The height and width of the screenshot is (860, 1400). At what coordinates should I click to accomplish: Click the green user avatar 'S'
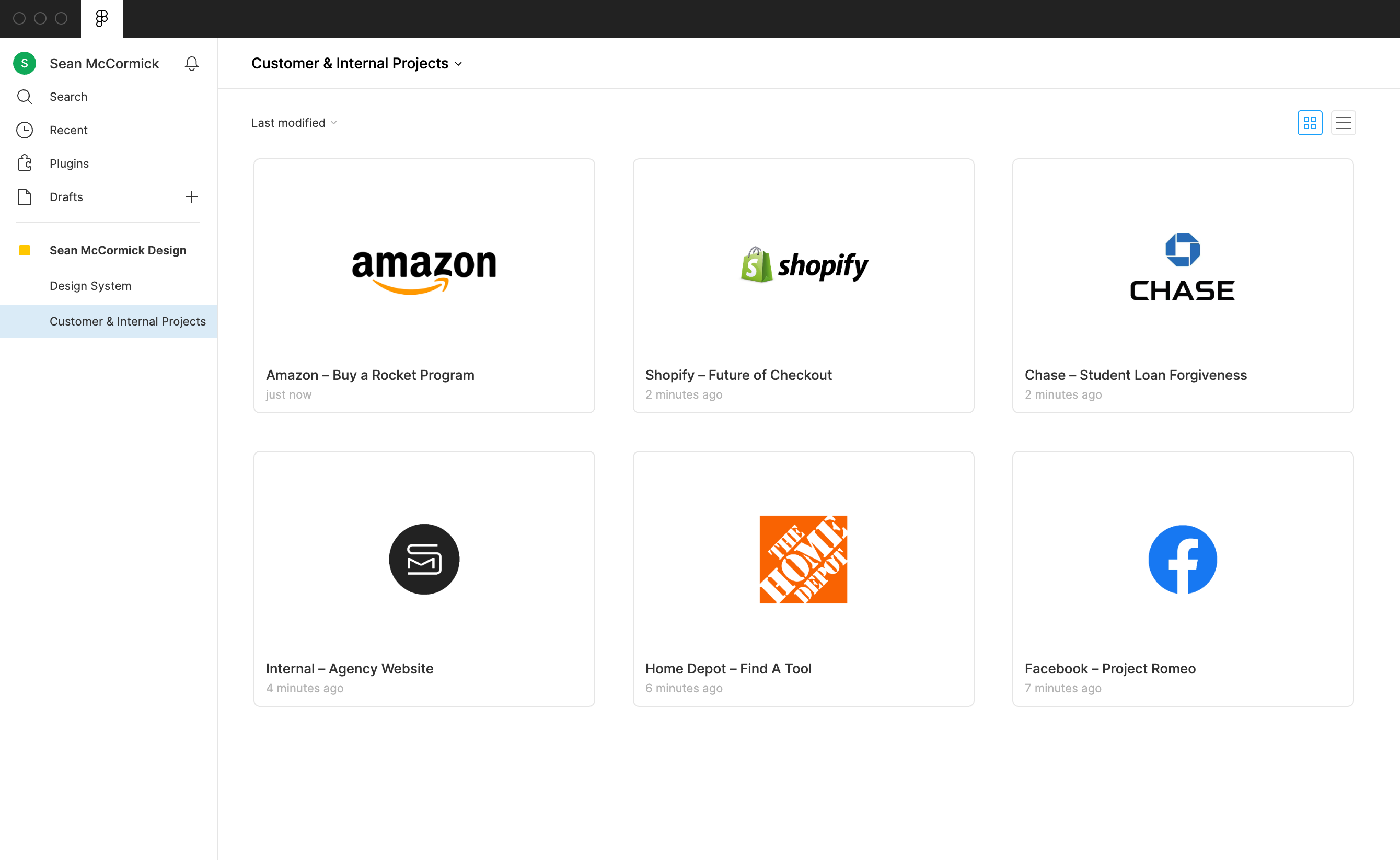[x=25, y=63]
